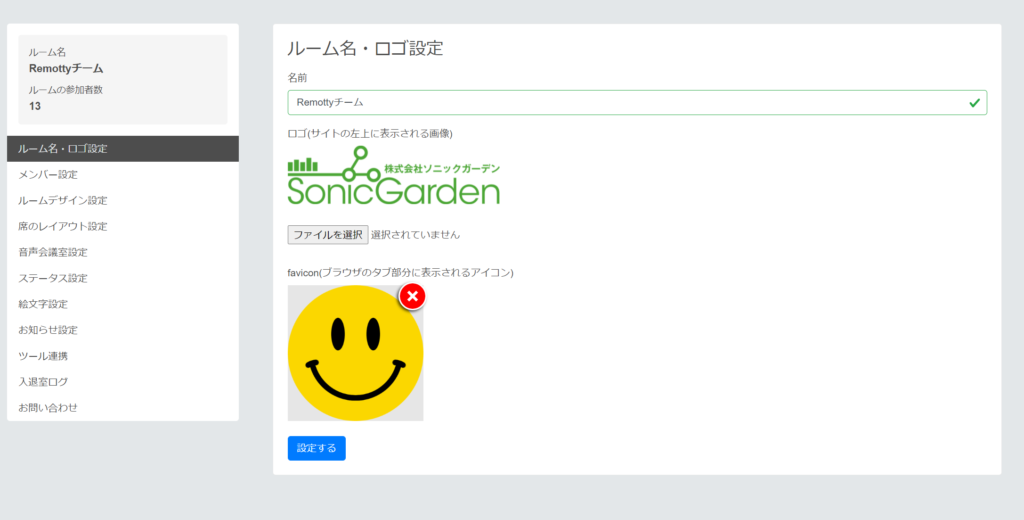The image size is (1024, 520).
Task: Click the SonicGarden logo image
Action: (x=394, y=175)
